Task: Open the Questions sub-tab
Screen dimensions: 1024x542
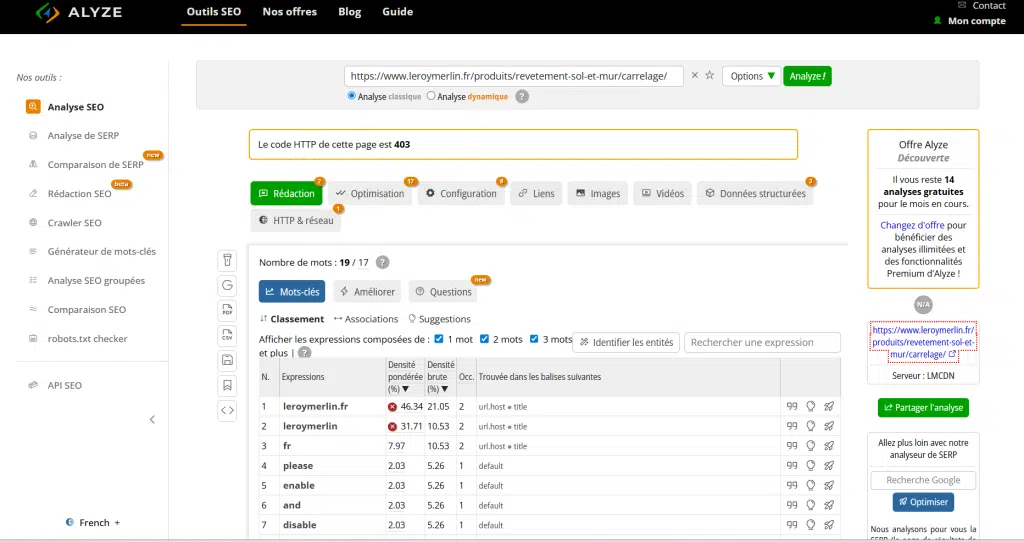Action: (x=443, y=291)
